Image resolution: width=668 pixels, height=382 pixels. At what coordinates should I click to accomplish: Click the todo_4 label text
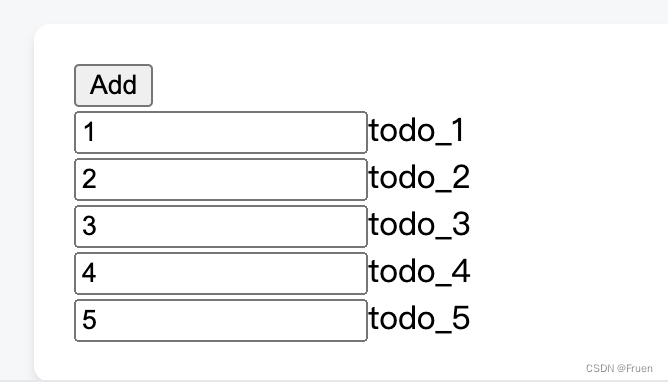tap(419, 272)
